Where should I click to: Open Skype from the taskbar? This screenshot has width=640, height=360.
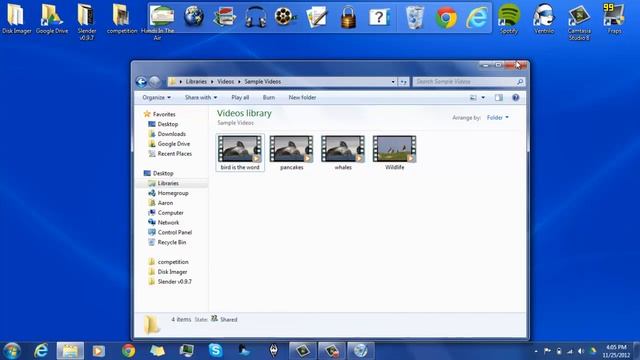[215, 351]
